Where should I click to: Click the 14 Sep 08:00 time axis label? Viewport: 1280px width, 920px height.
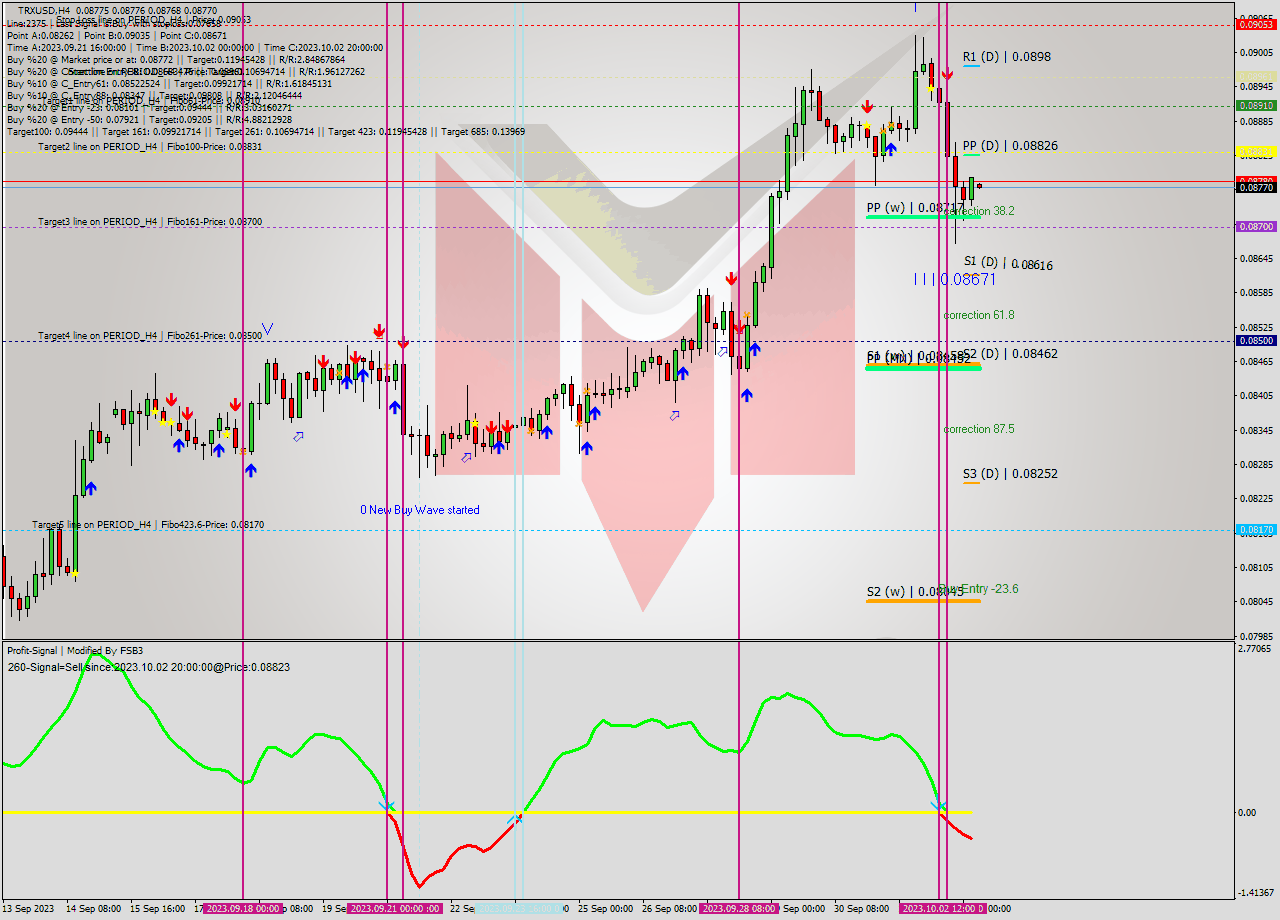(x=93, y=909)
